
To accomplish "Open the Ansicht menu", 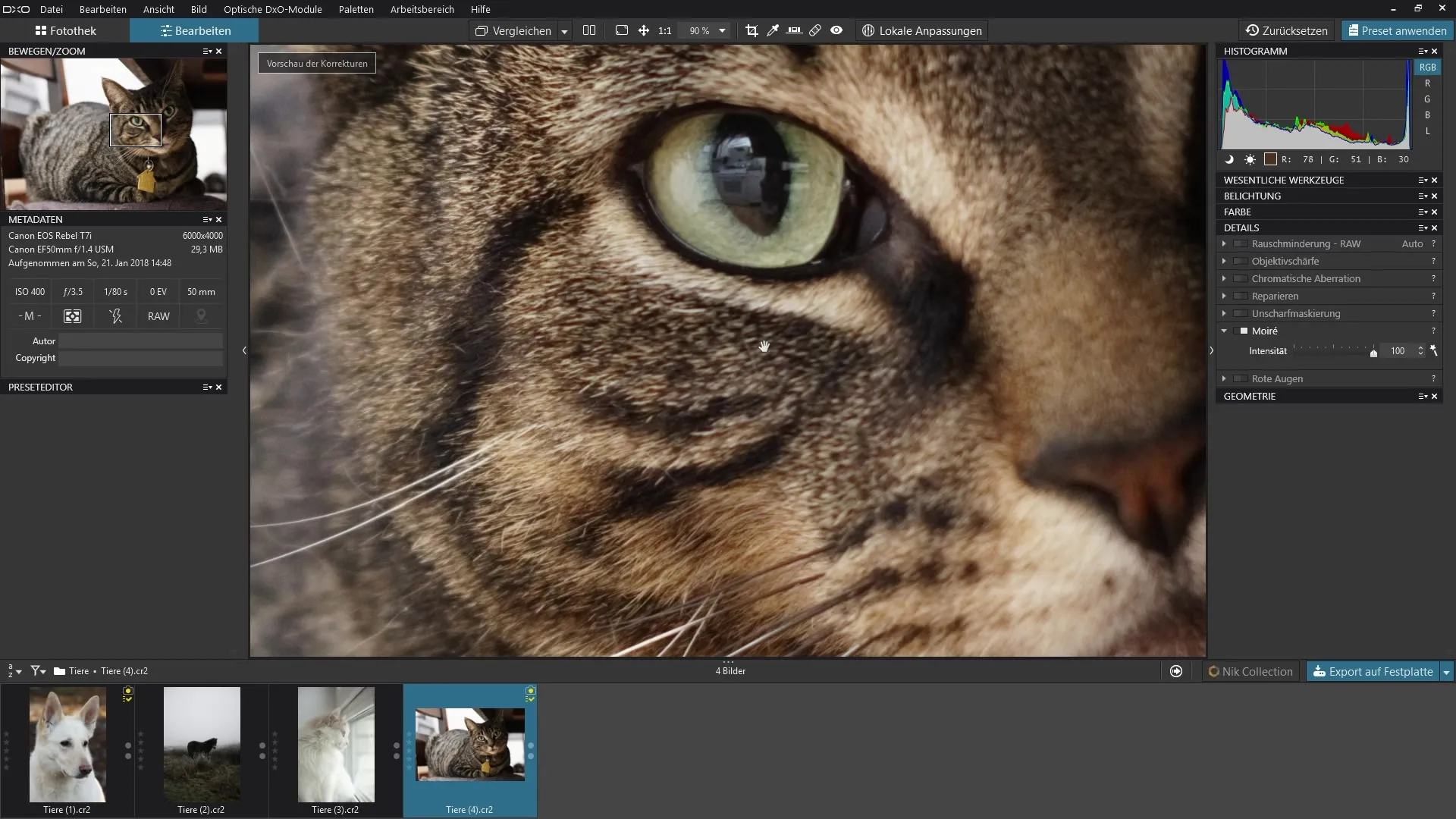I will tap(158, 9).
